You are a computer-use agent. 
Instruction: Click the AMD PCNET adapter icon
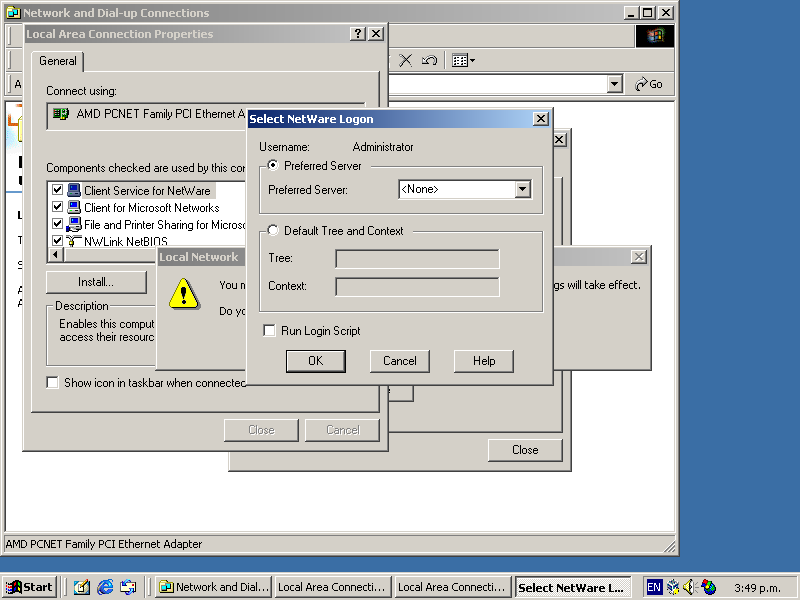[61, 114]
